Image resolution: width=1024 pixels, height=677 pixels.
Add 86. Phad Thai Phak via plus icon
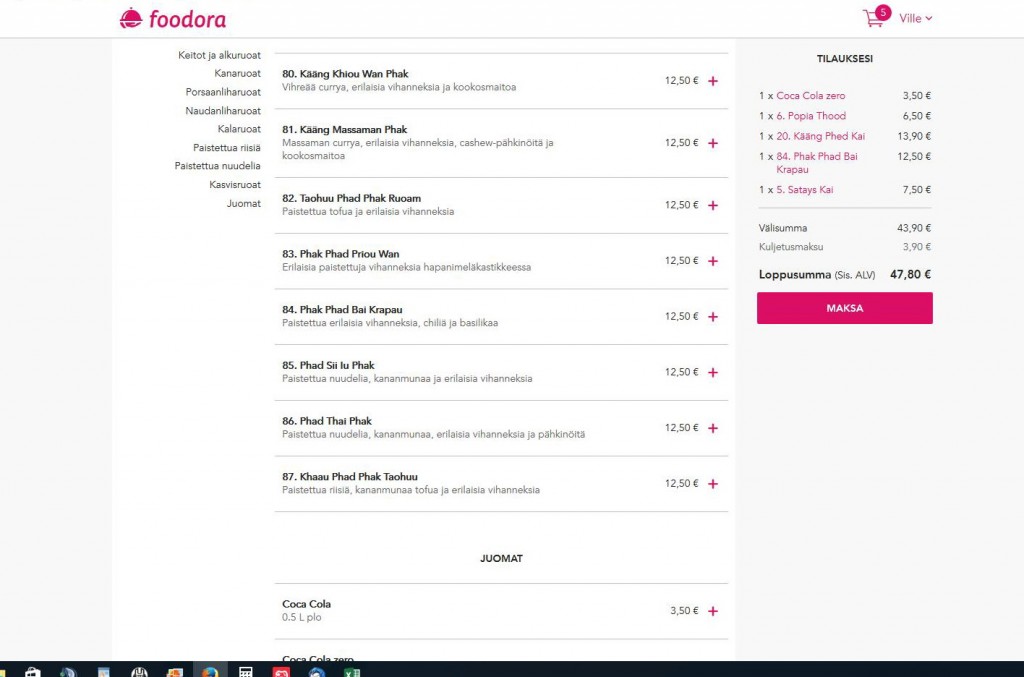(x=713, y=428)
